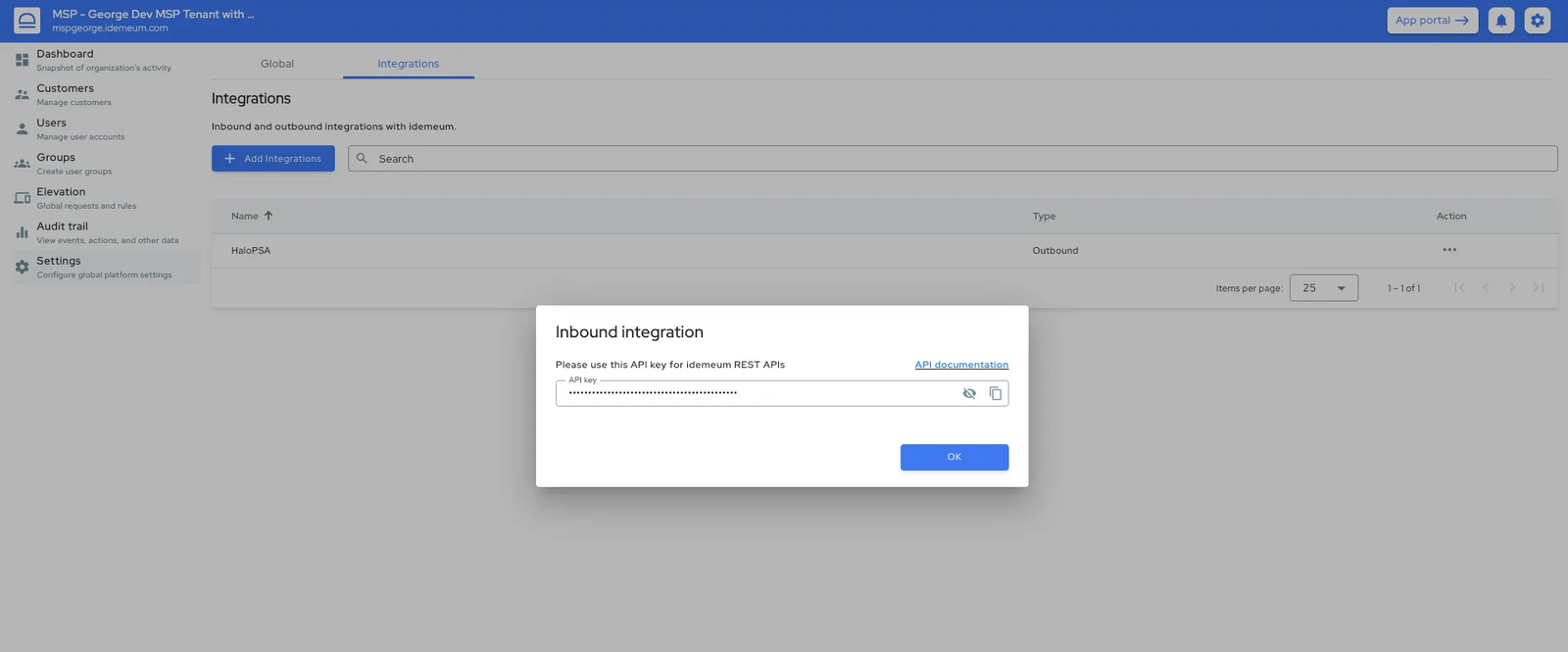Open the idemeum logo home icon
The image size is (1568, 652).
(26, 20)
